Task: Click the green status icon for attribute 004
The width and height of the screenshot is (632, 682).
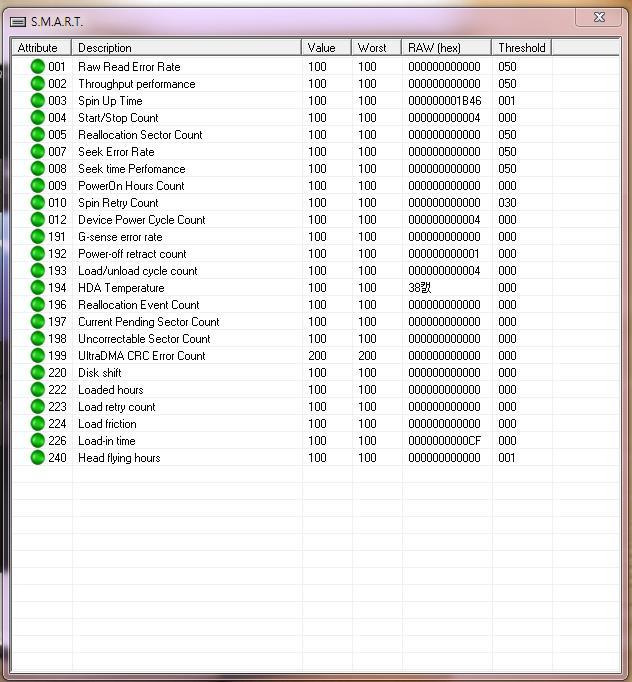Action: point(38,117)
